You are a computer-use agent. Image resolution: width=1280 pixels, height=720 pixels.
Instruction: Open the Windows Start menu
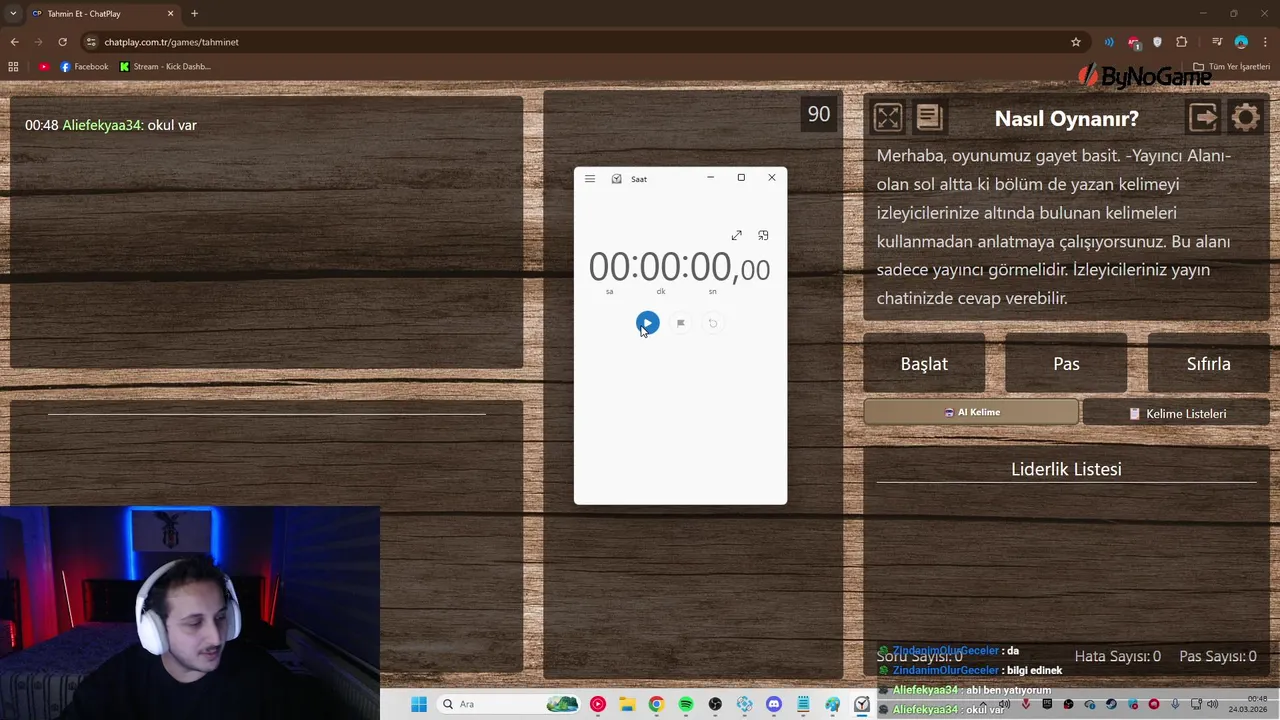419,704
